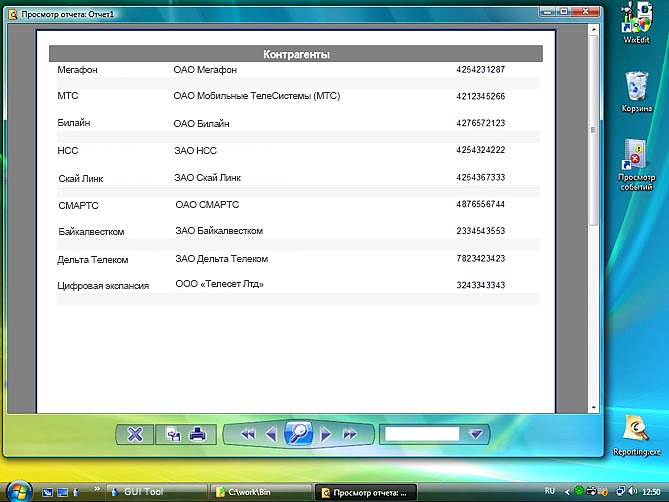Select the Байкалвестком name cell
669x502 pixels.
point(91,232)
